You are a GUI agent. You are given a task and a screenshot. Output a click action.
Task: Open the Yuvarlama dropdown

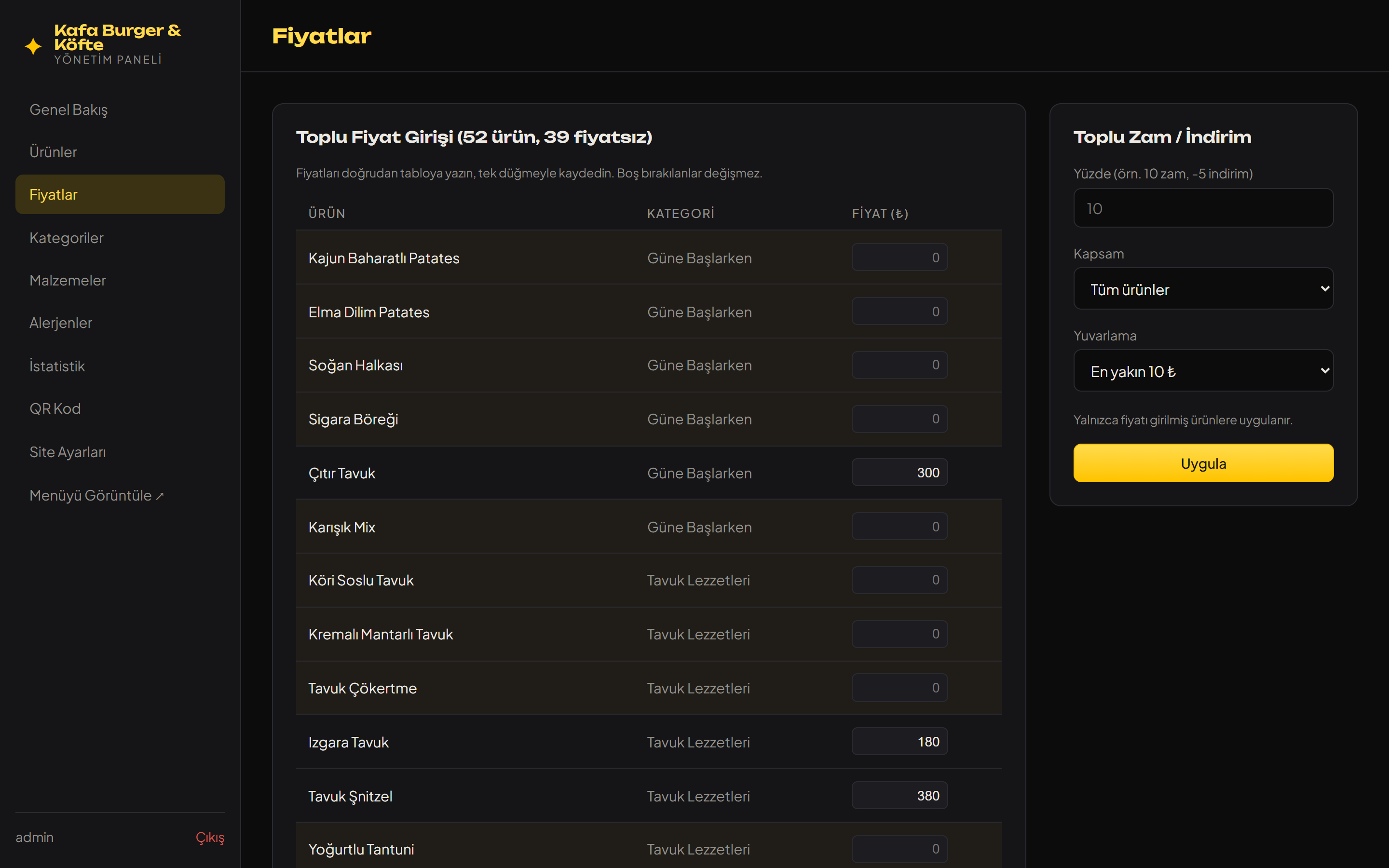[x=1203, y=371]
